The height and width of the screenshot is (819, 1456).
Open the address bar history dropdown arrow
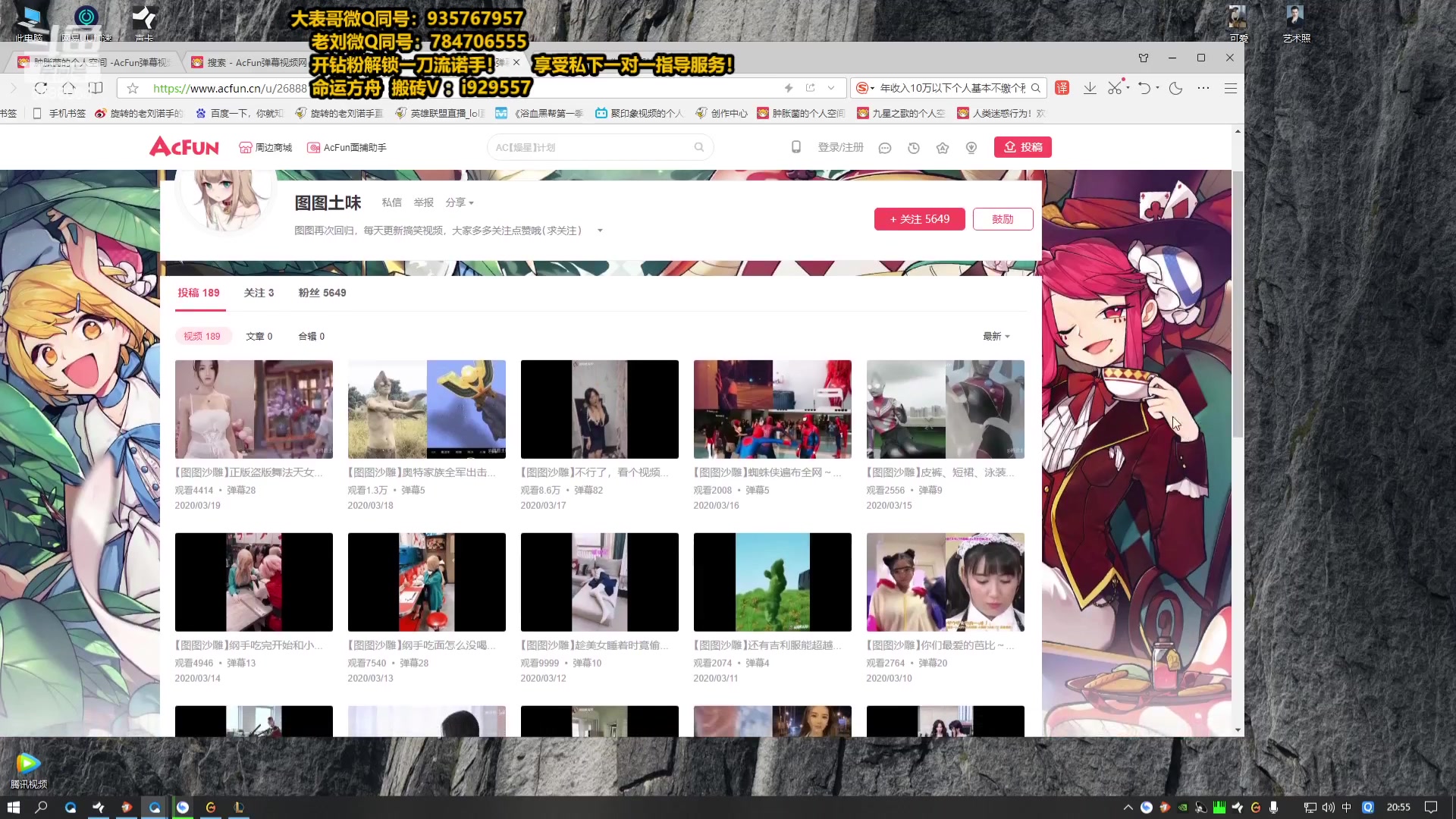coord(831,88)
